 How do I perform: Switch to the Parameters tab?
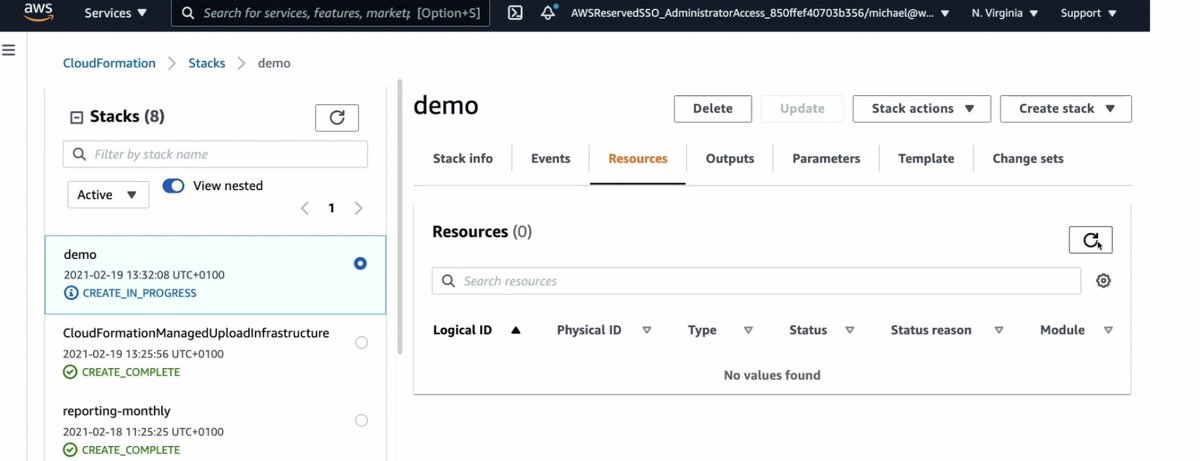point(826,158)
